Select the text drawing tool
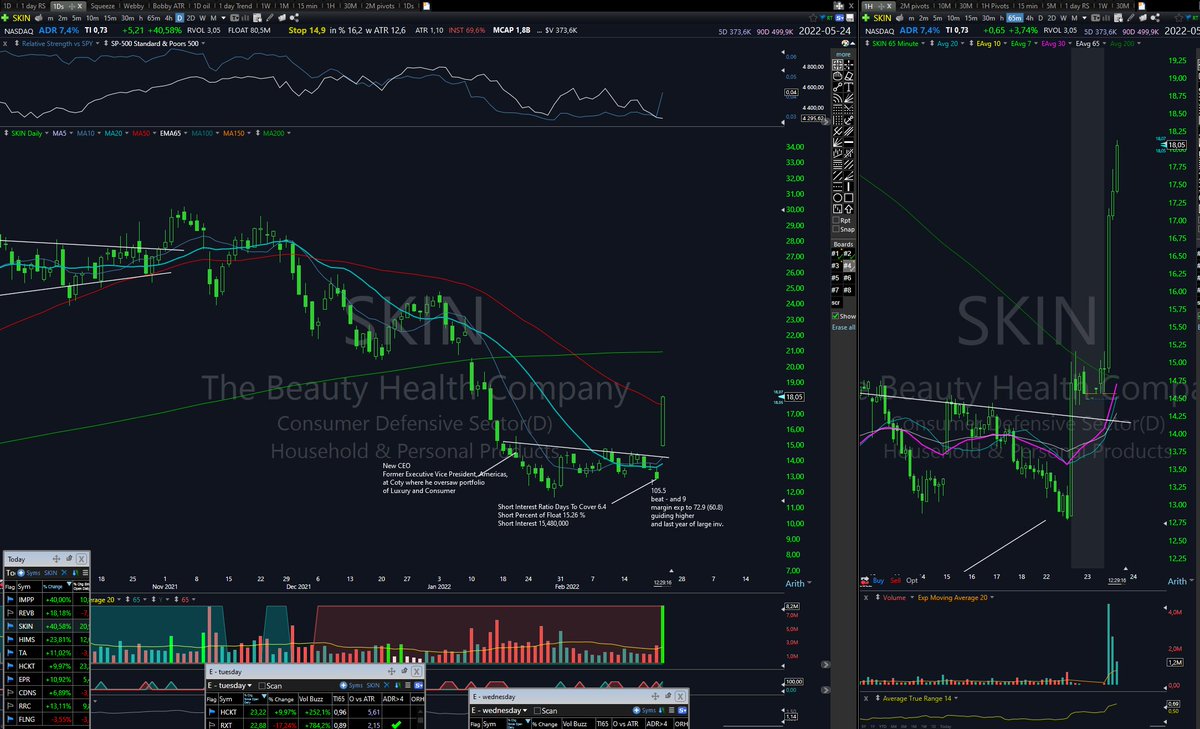 [x=849, y=87]
